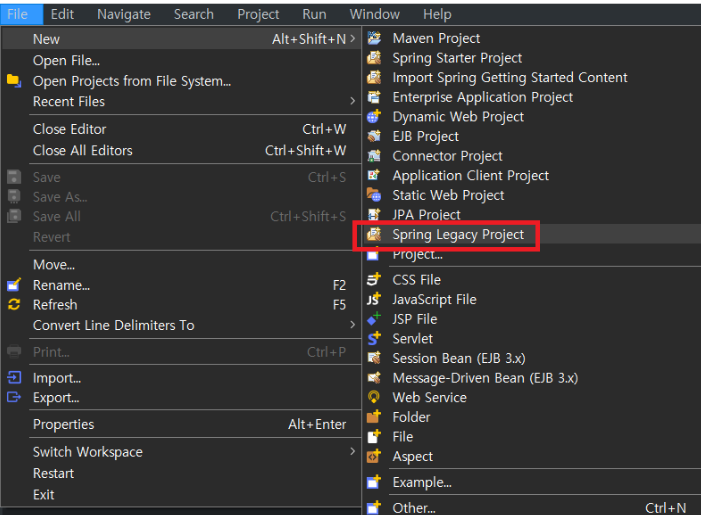The height and width of the screenshot is (515, 701).
Task: Click the Export arrow icon
Action: (x=14, y=397)
